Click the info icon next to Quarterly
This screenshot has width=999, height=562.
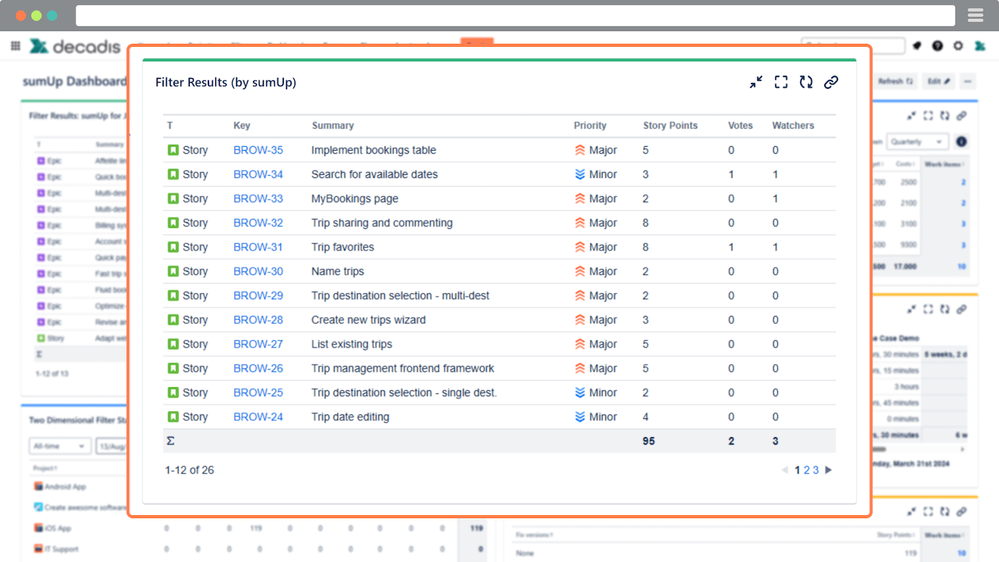(961, 141)
